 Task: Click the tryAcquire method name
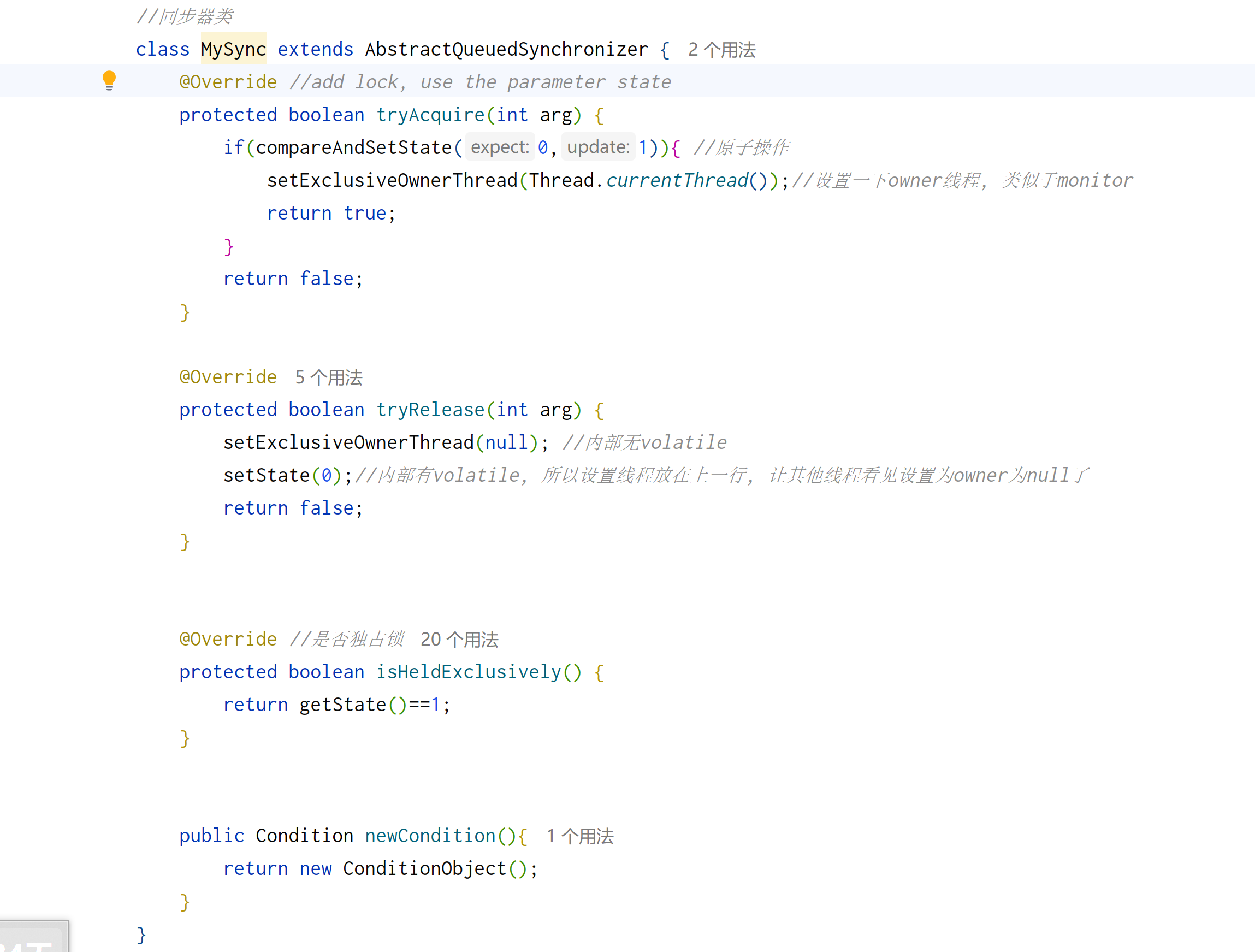pos(430,115)
